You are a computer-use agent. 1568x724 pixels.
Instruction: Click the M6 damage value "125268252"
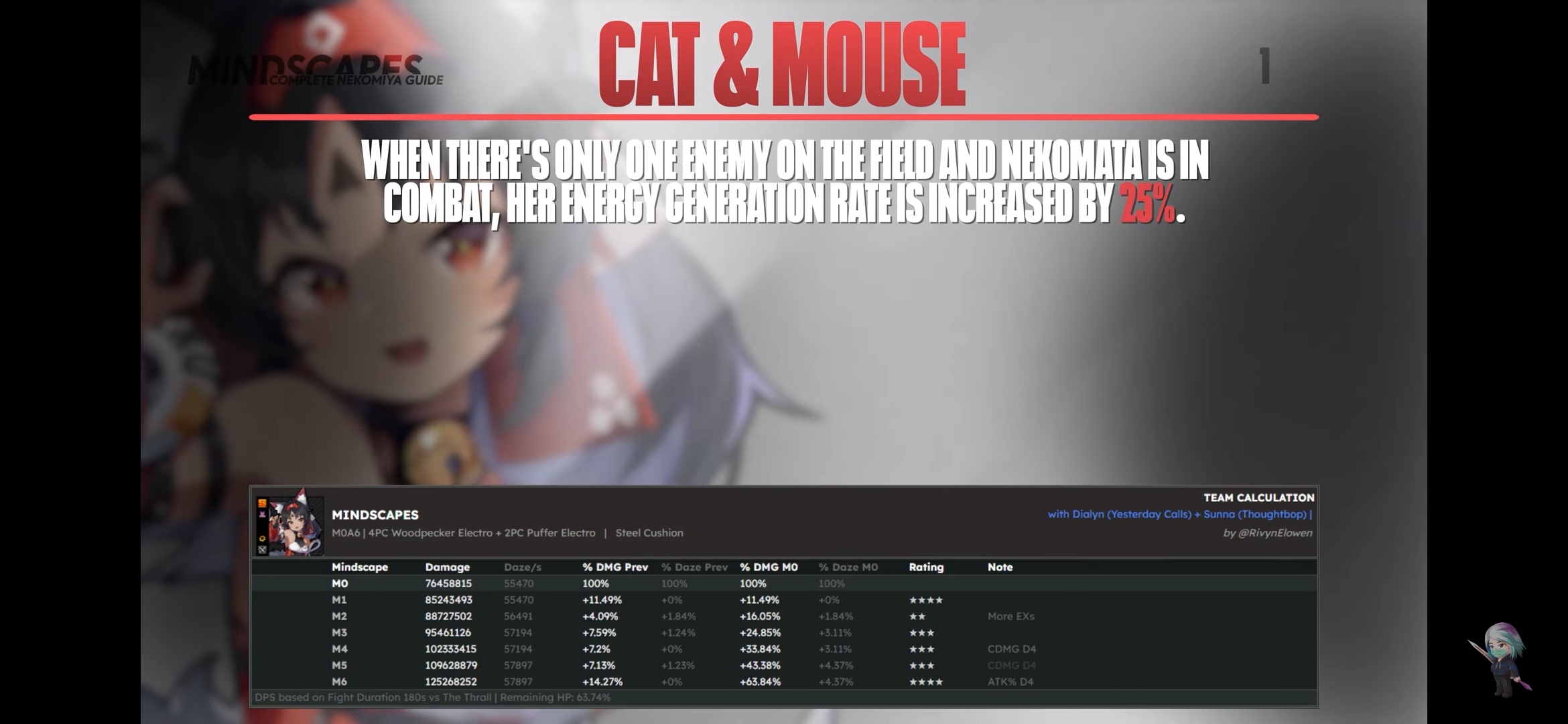[x=451, y=682]
